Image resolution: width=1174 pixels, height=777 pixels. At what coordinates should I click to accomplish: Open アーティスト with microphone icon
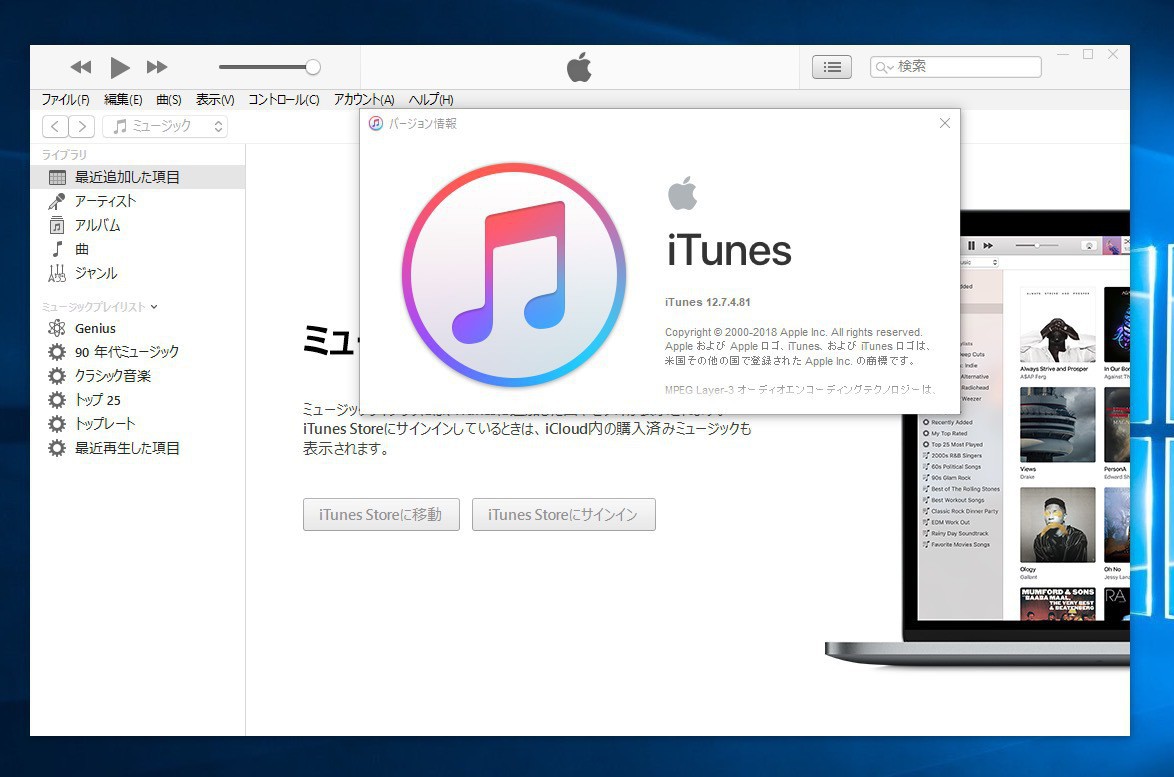105,201
